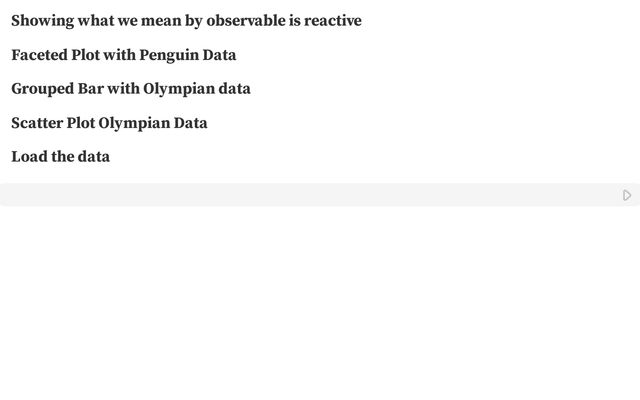Click the 'Showing what we mean by observable is reactive' heading
Image resolution: width=640 pixels, height=400 pixels.
(186, 21)
